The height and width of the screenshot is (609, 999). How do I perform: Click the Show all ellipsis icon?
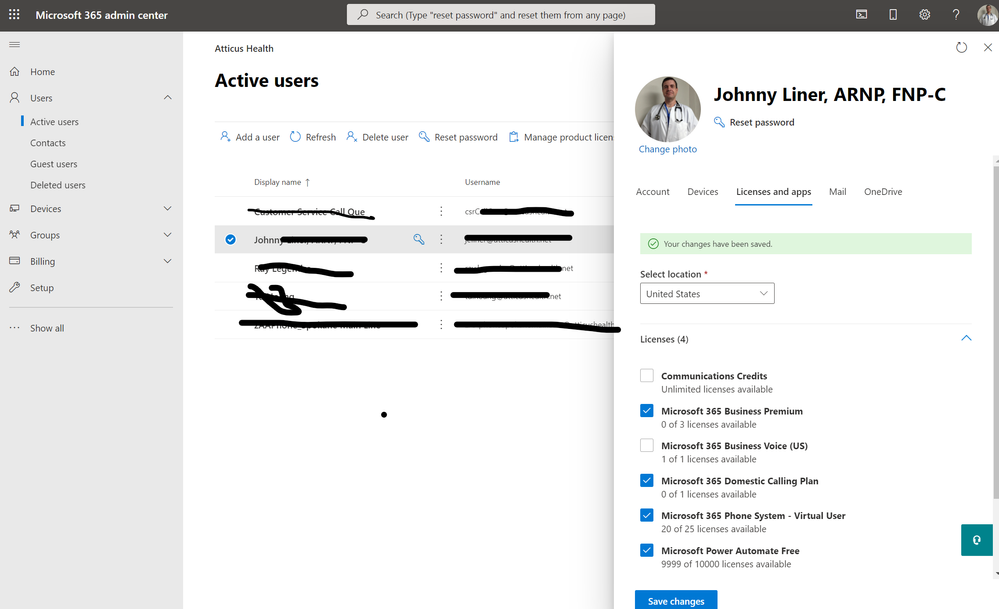click(15, 328)
